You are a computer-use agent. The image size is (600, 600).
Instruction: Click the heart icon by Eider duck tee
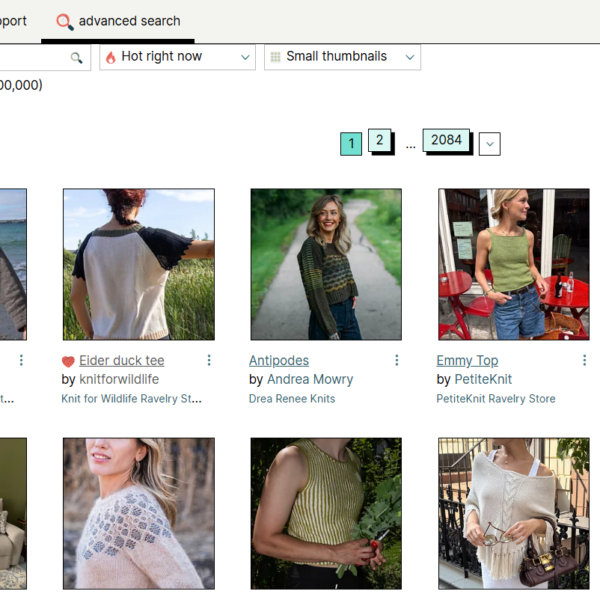[68, 361]
